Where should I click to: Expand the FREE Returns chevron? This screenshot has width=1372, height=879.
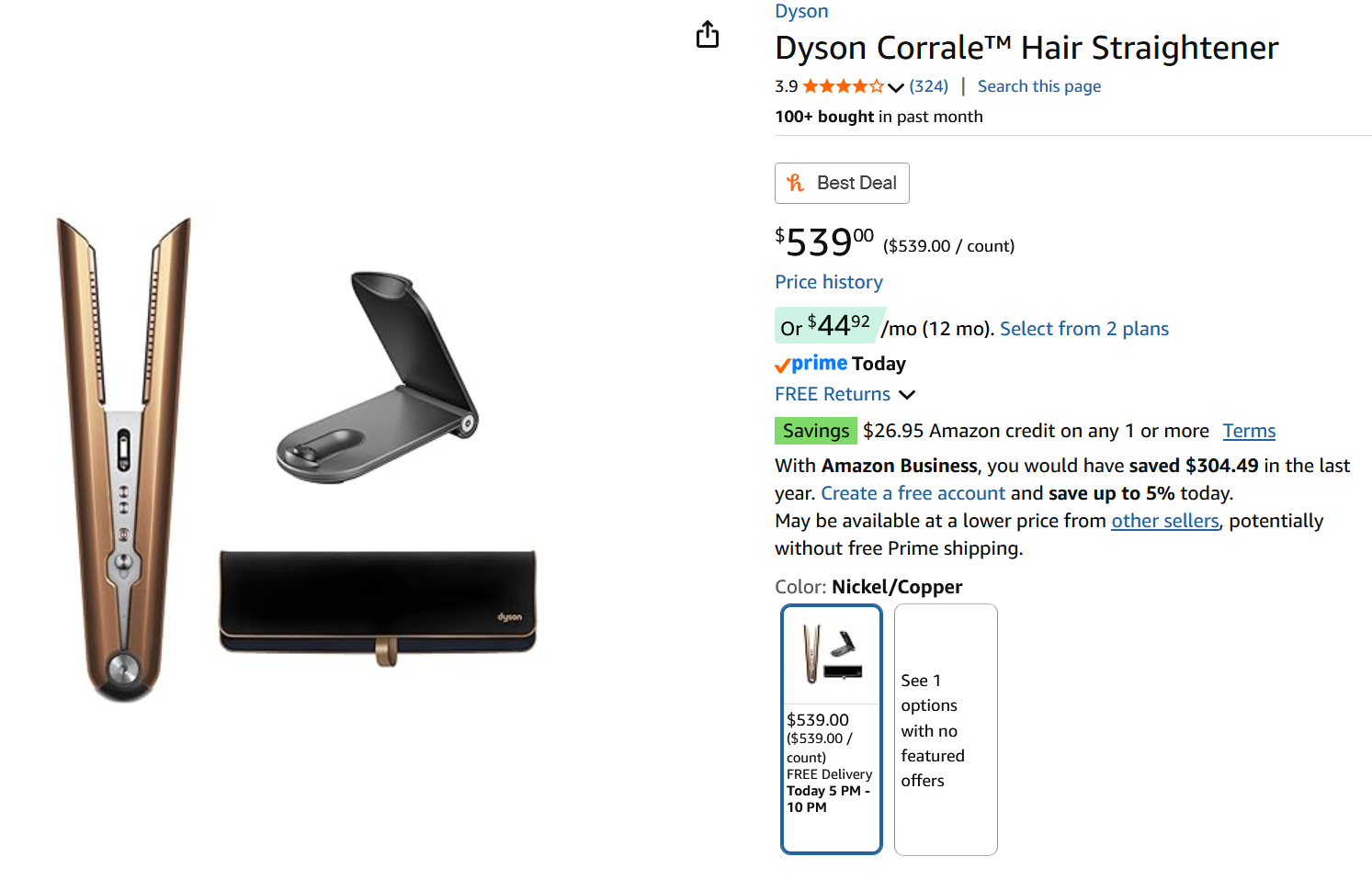[907, 395]
